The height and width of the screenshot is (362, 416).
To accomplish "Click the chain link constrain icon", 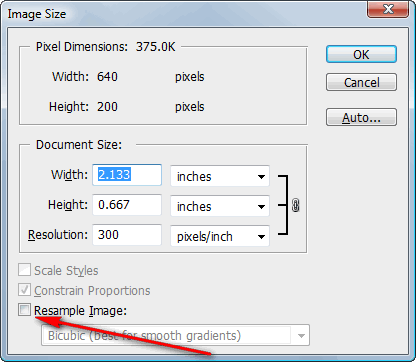I will pos(296,205).
